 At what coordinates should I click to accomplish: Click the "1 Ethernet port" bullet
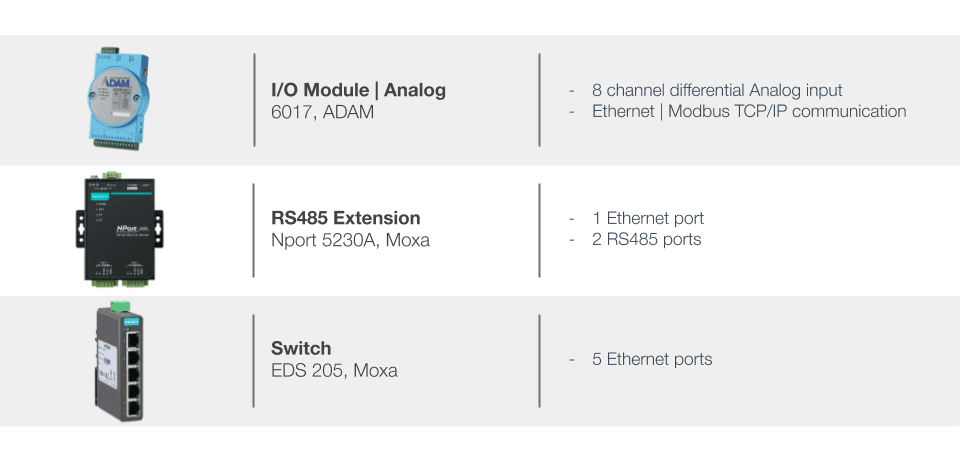click(x=647, y=218)
